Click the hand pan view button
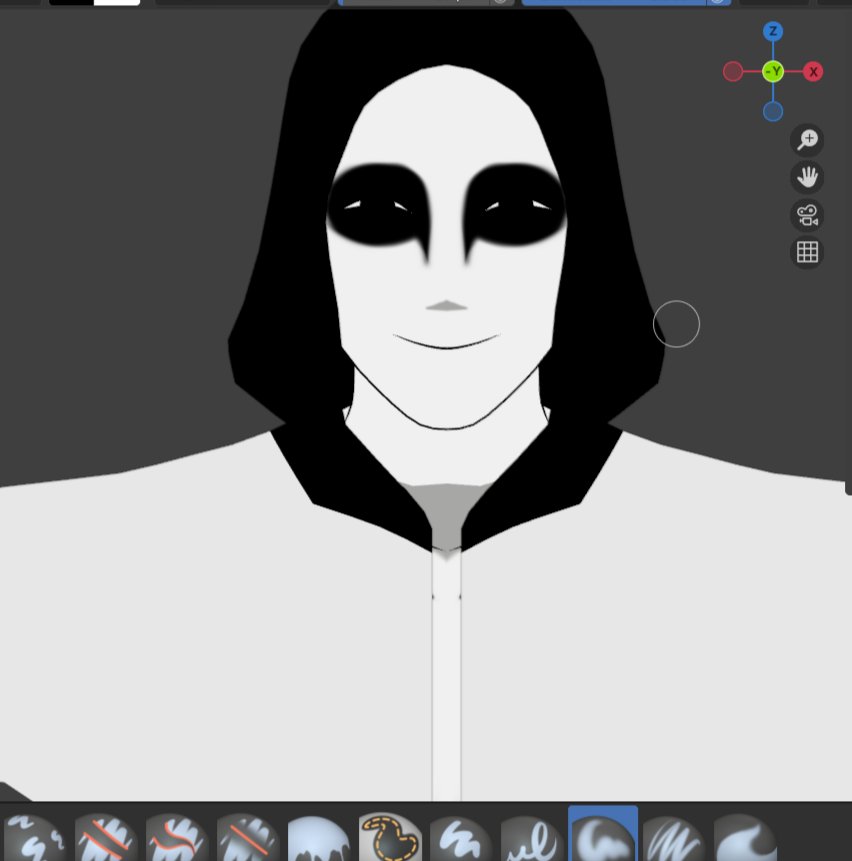 807,177
